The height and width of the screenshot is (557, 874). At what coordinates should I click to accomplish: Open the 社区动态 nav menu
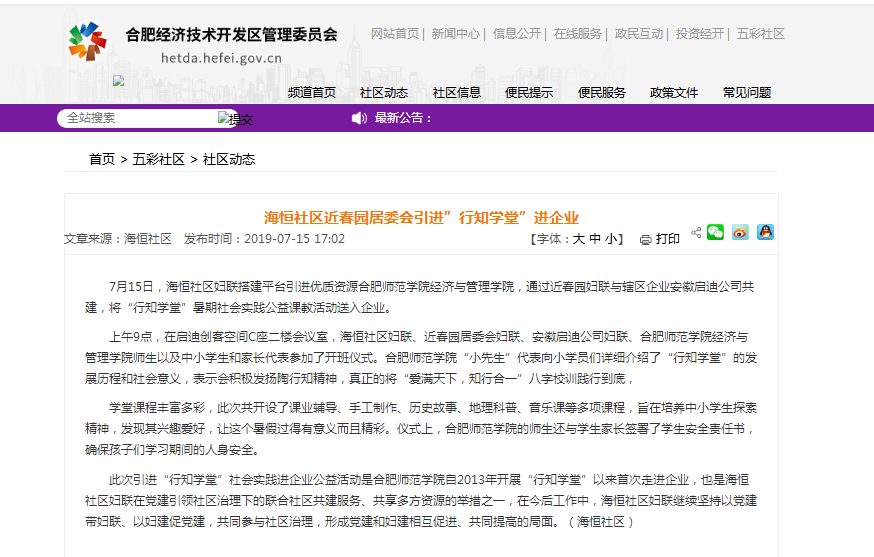[x=384, y=92]
